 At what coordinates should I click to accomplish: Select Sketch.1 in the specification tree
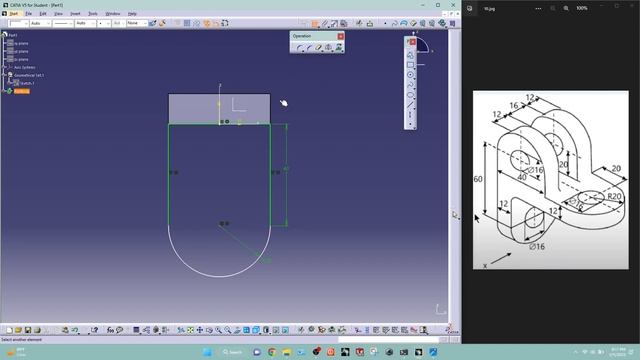pyautogui.click(x=27, y=83)
